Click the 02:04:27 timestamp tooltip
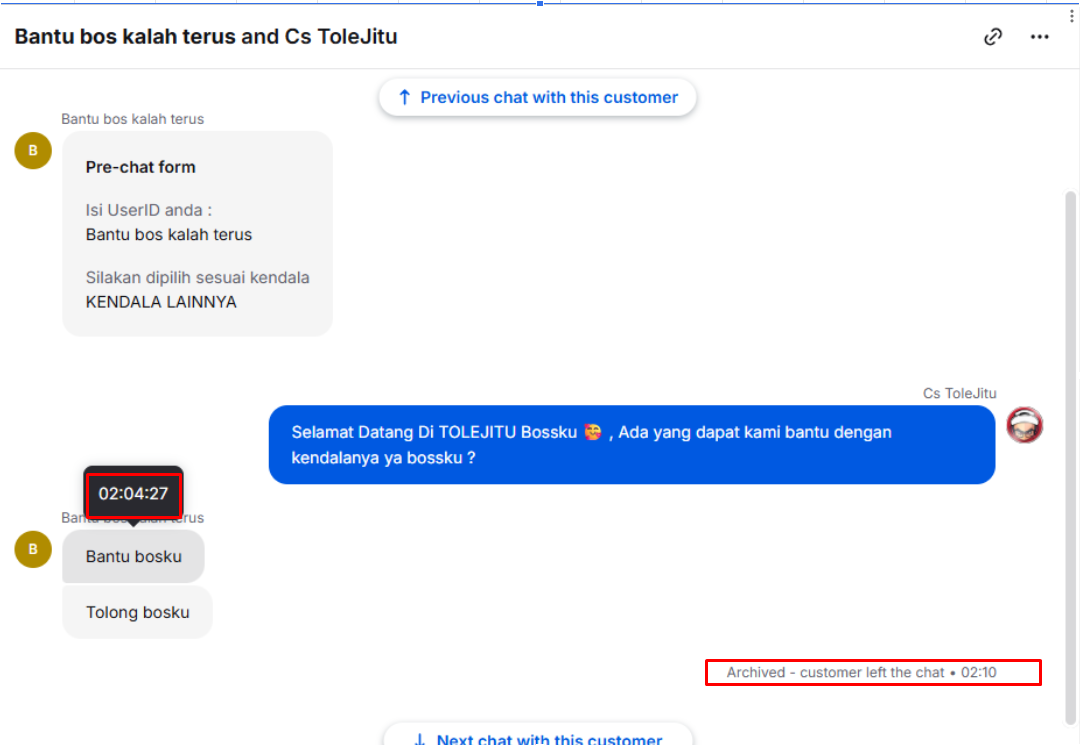 133,493
